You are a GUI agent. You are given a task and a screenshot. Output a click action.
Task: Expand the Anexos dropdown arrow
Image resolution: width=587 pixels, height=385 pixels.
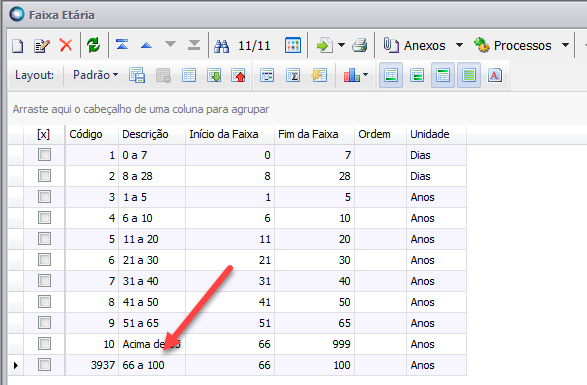point(459,45)
